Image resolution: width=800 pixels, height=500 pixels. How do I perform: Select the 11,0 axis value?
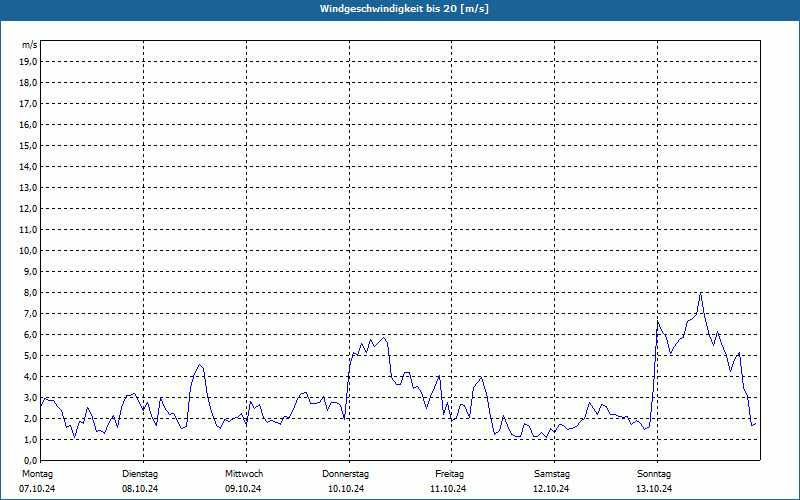pyautogui.click(x=28, y=230)
